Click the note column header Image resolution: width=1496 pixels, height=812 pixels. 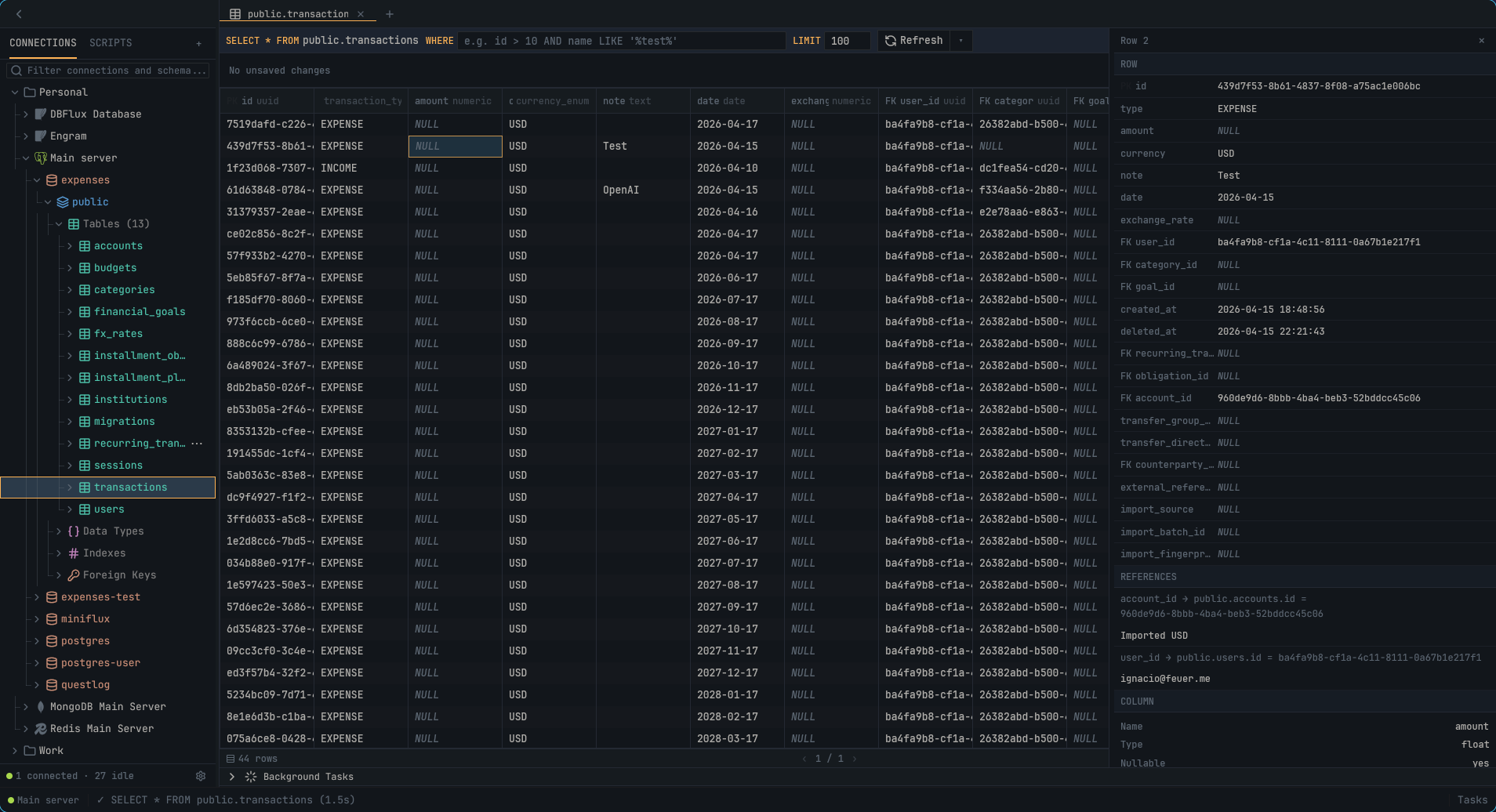643,101
